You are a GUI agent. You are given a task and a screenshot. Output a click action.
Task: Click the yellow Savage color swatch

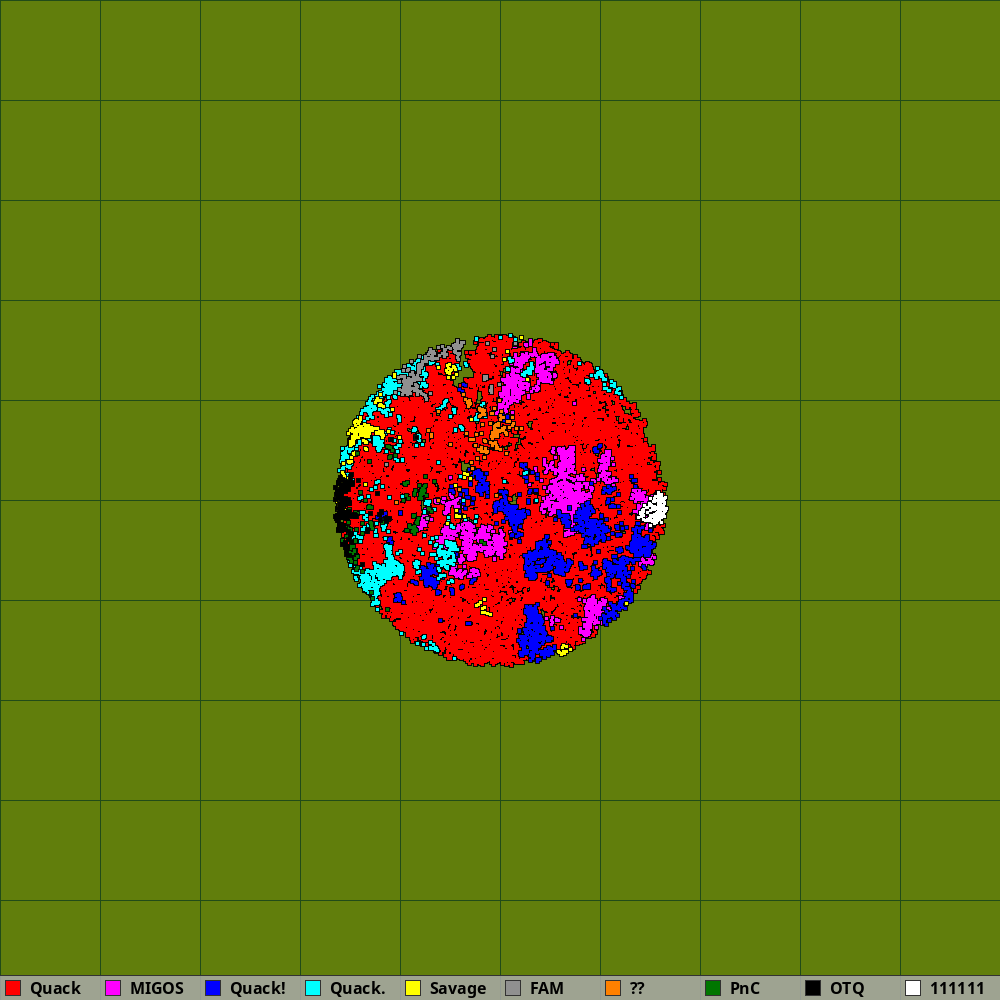pyautogui.click(x=413, y=988)
